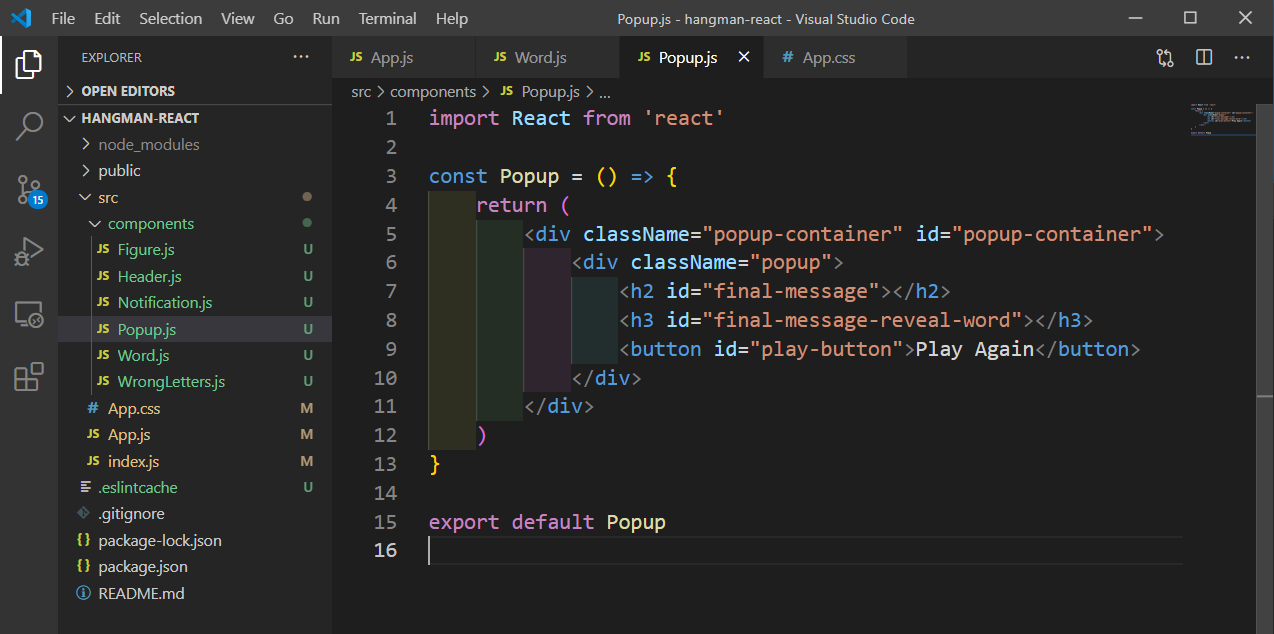
Task: Click the 'react' import string
Action: coord(683,118)
